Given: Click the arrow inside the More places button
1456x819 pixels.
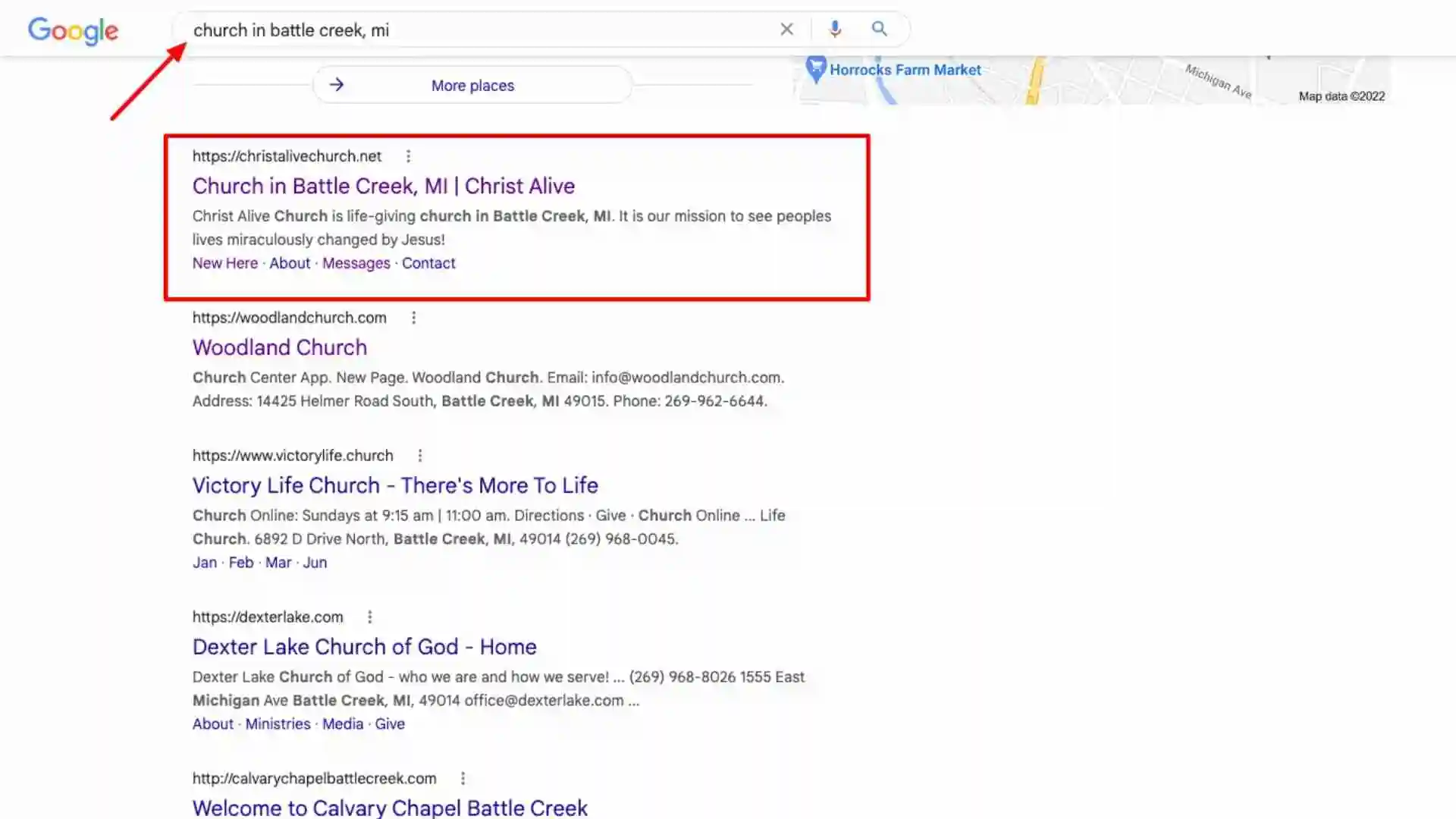Looking at the screenshot, I should 336,84.
